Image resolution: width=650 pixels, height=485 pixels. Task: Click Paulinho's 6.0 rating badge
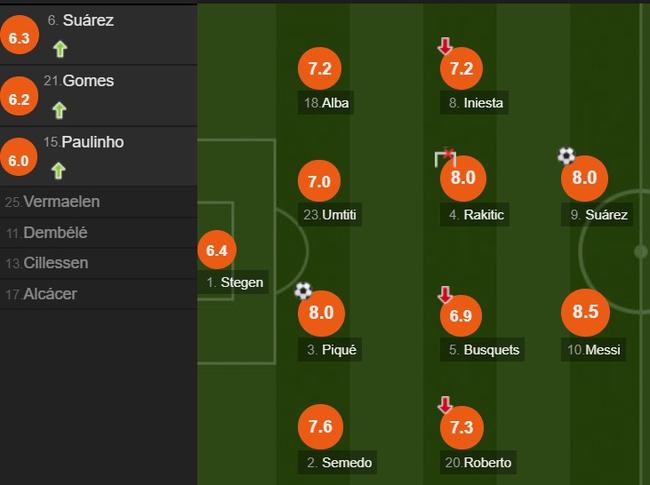(18, 157)
